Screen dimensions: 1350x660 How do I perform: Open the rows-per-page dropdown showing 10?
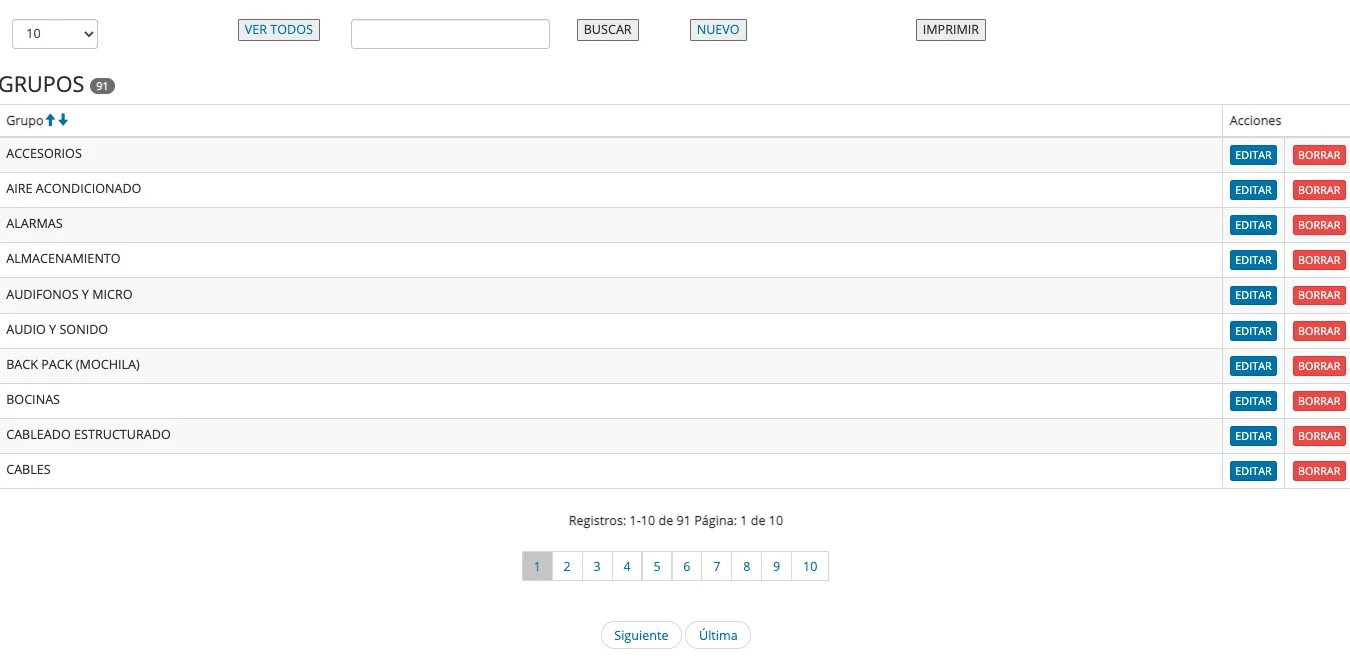click(55, 33)
